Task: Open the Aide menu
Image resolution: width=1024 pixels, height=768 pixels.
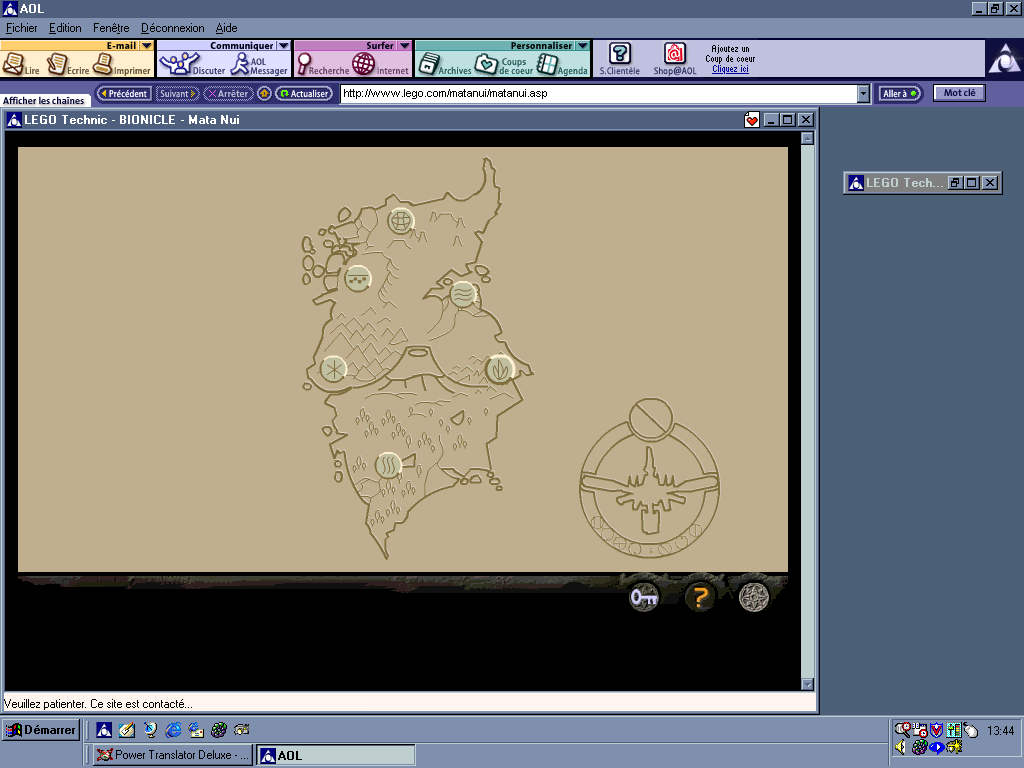Action: coord(227,28)
